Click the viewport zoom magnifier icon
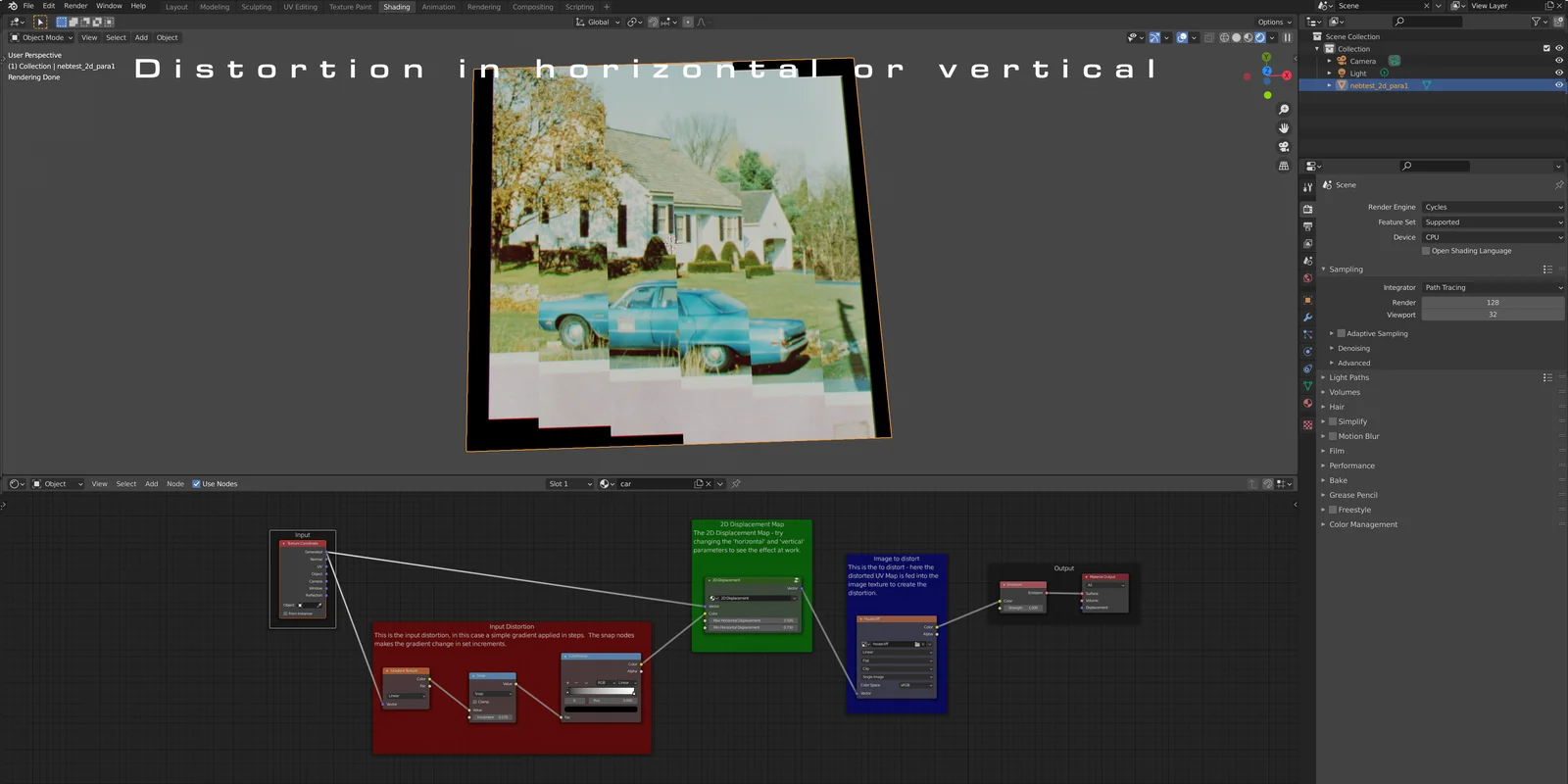Image resolution: width=1568 pixels, height=784 pixels. 1284,109
